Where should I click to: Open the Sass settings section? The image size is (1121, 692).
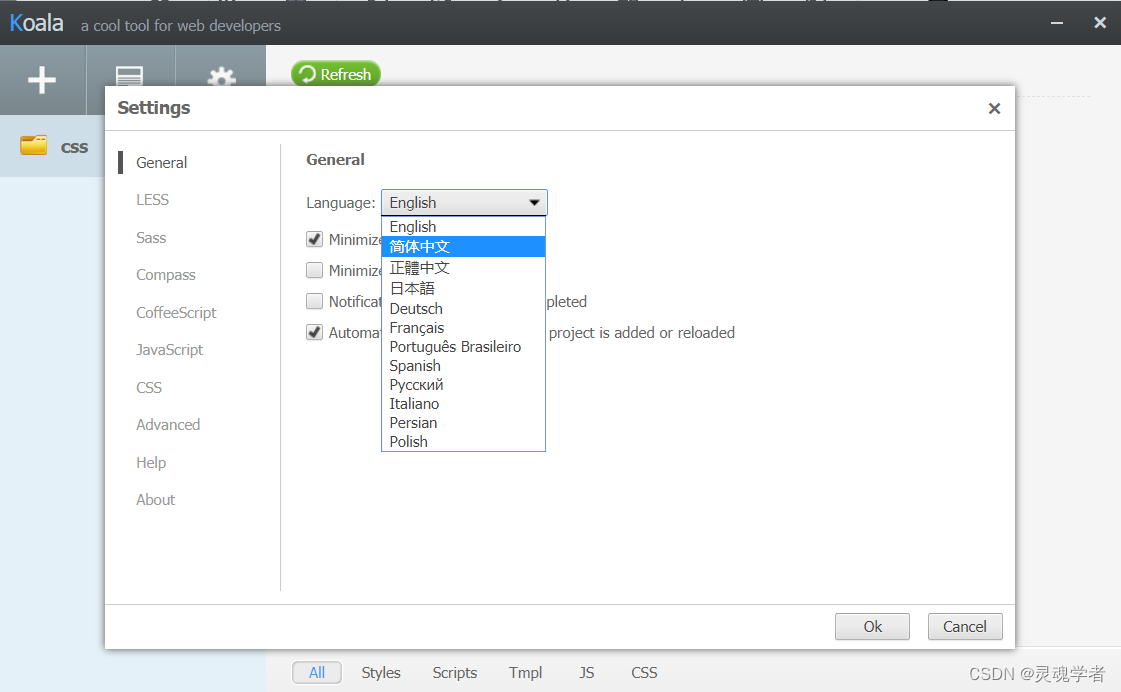151,237
